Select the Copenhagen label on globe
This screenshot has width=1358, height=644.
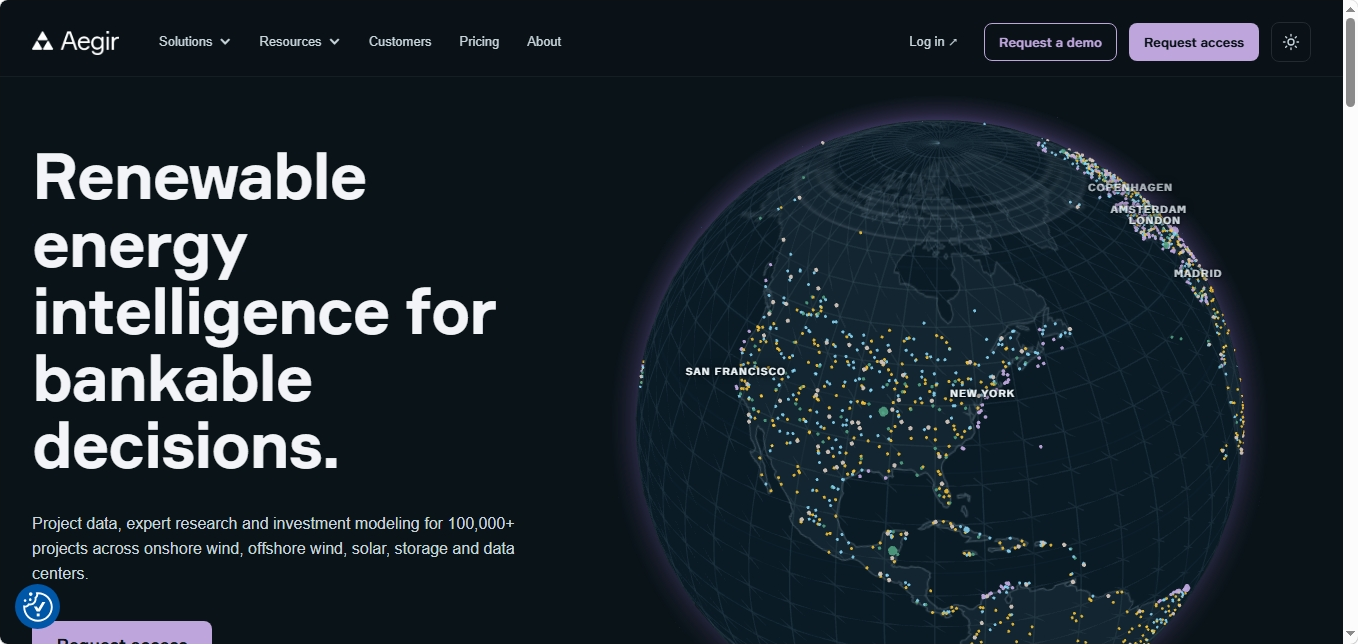coord(1130,187)
